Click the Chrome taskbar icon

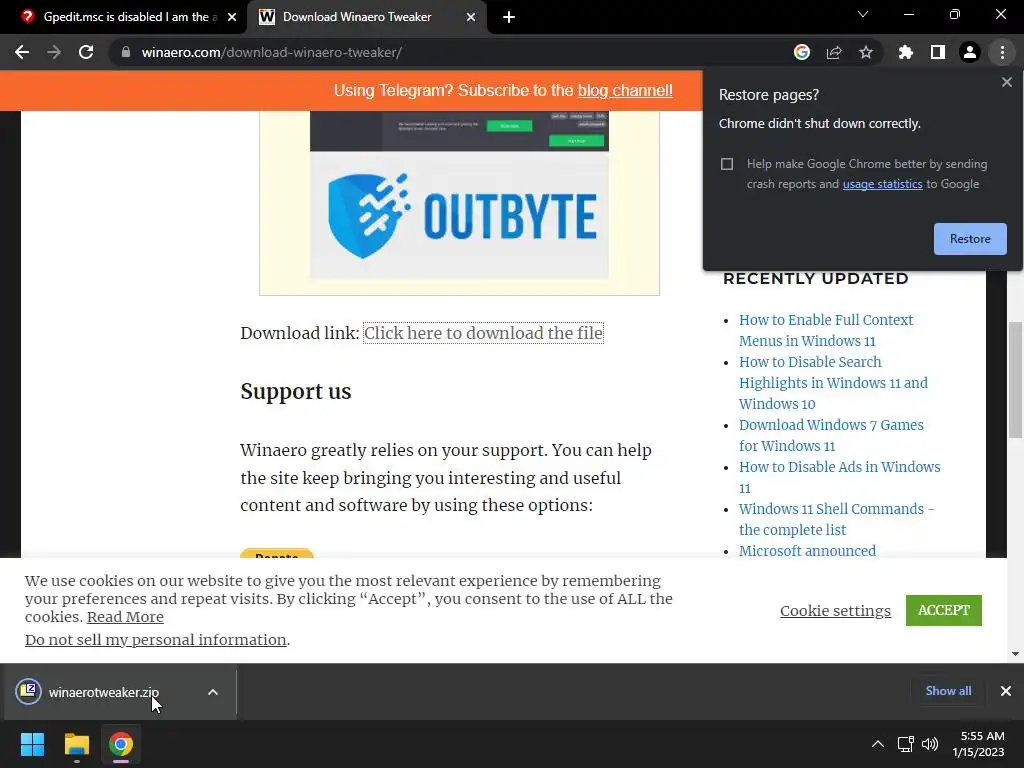(121, 744)
